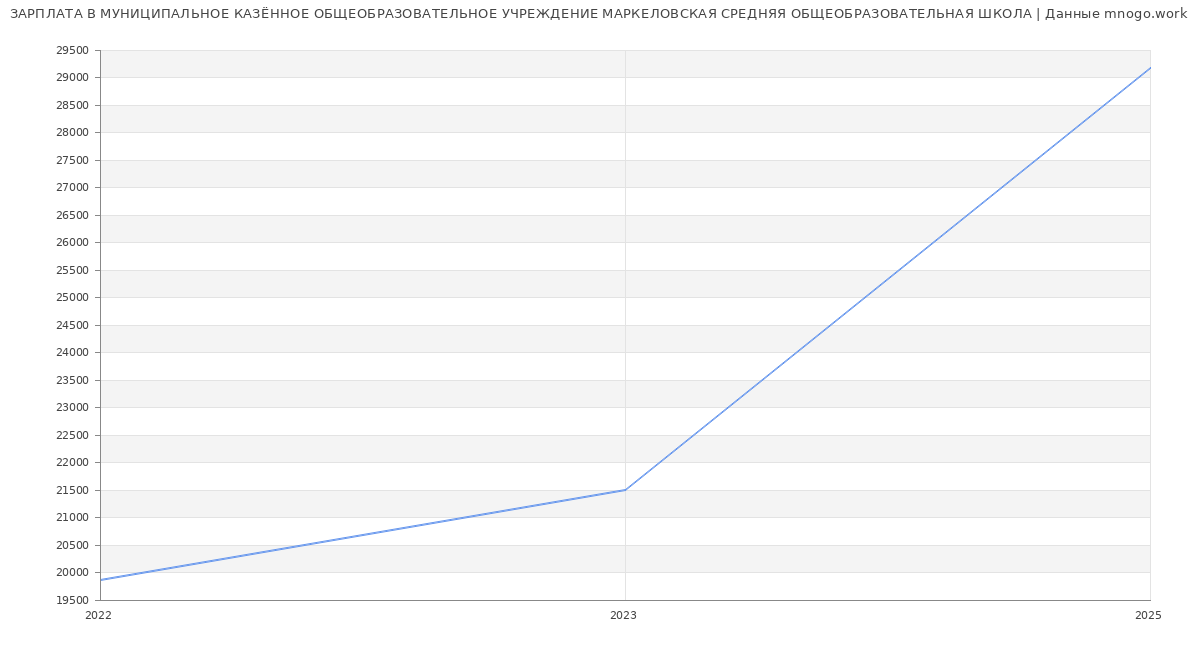Click the 23000 y-axis label
This screenshot has height=650, width=1200.
73,408
